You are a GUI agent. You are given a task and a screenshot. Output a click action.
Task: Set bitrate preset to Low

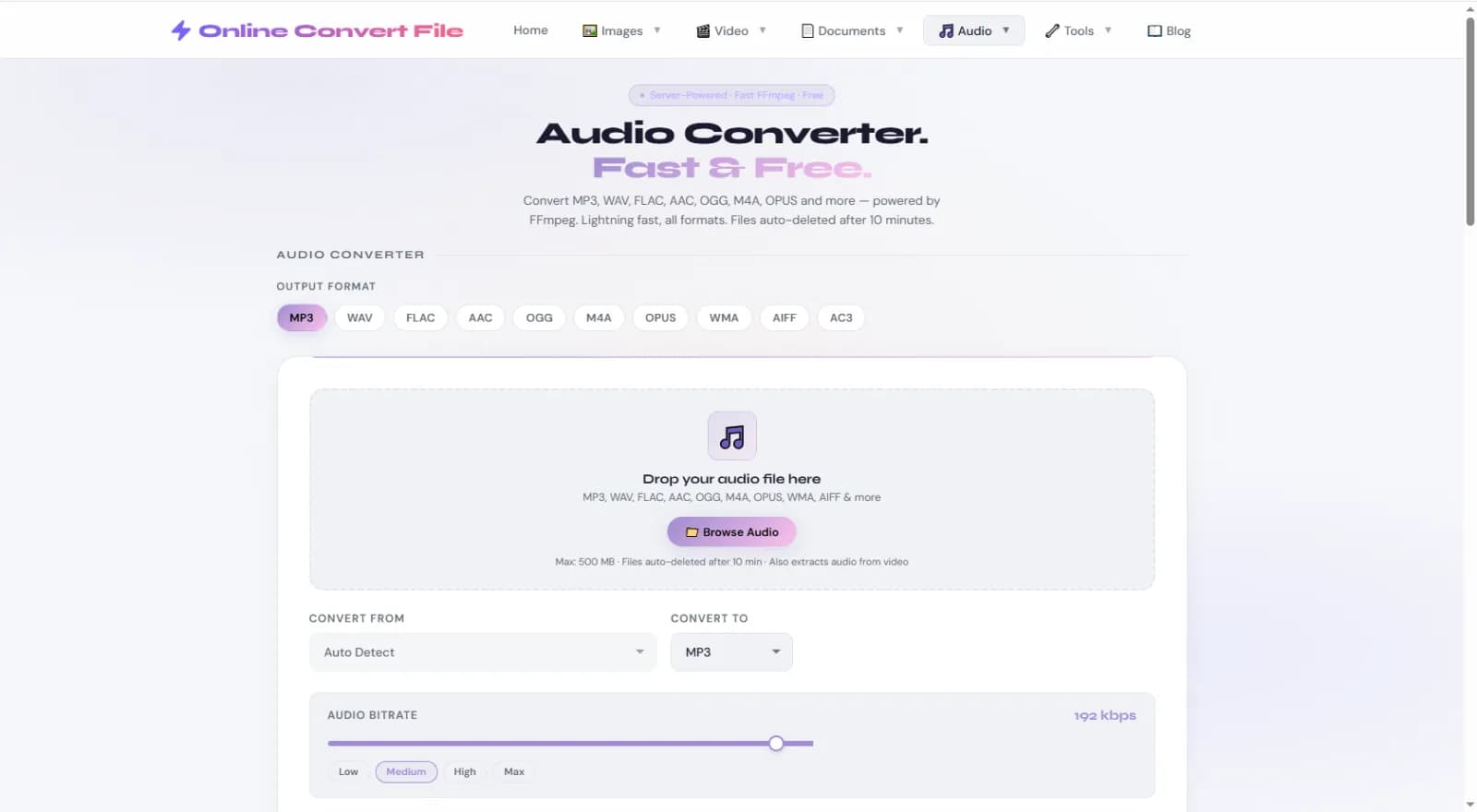tap(348, 772)
